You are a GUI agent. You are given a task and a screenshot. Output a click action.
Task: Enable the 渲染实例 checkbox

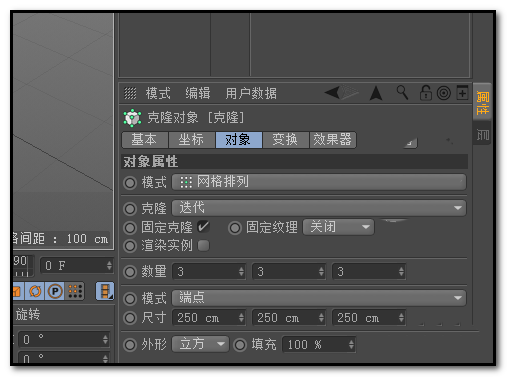(203, 246)
